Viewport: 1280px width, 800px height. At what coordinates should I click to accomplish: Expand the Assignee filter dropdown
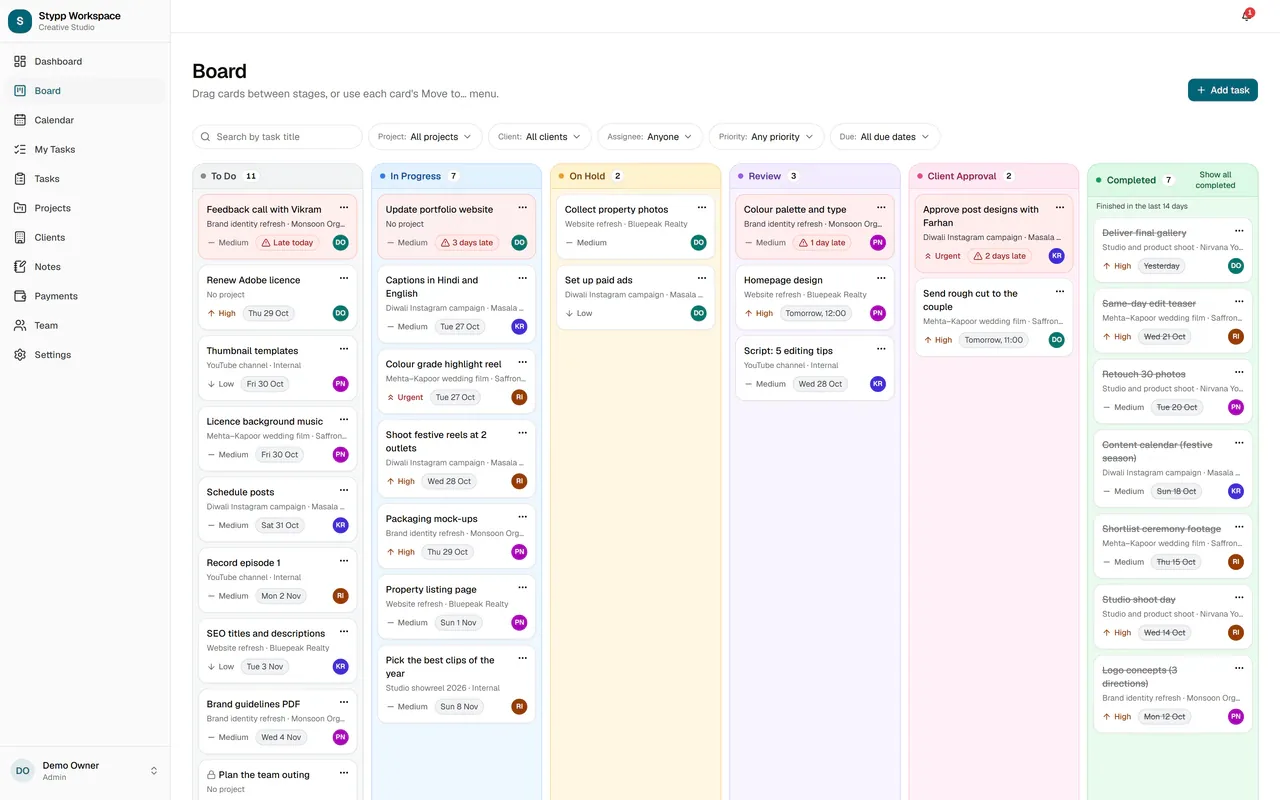coord(650,137)
